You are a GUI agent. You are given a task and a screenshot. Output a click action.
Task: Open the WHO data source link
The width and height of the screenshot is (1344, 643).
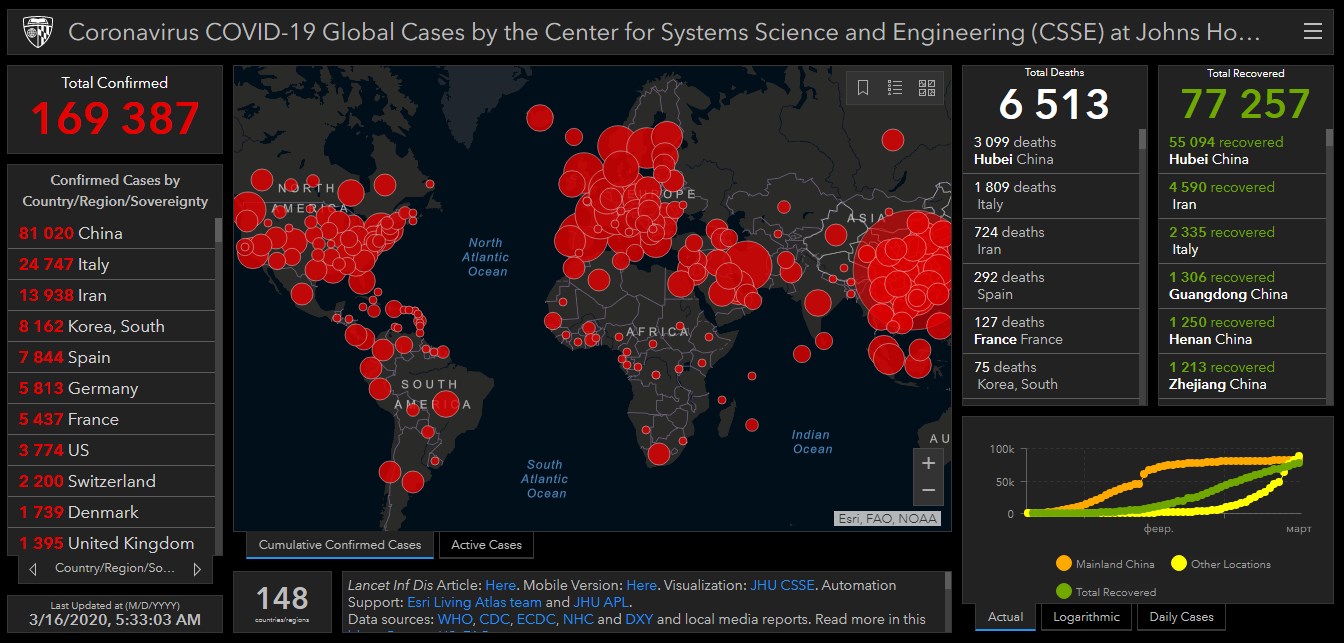click(x=453, y=619)
